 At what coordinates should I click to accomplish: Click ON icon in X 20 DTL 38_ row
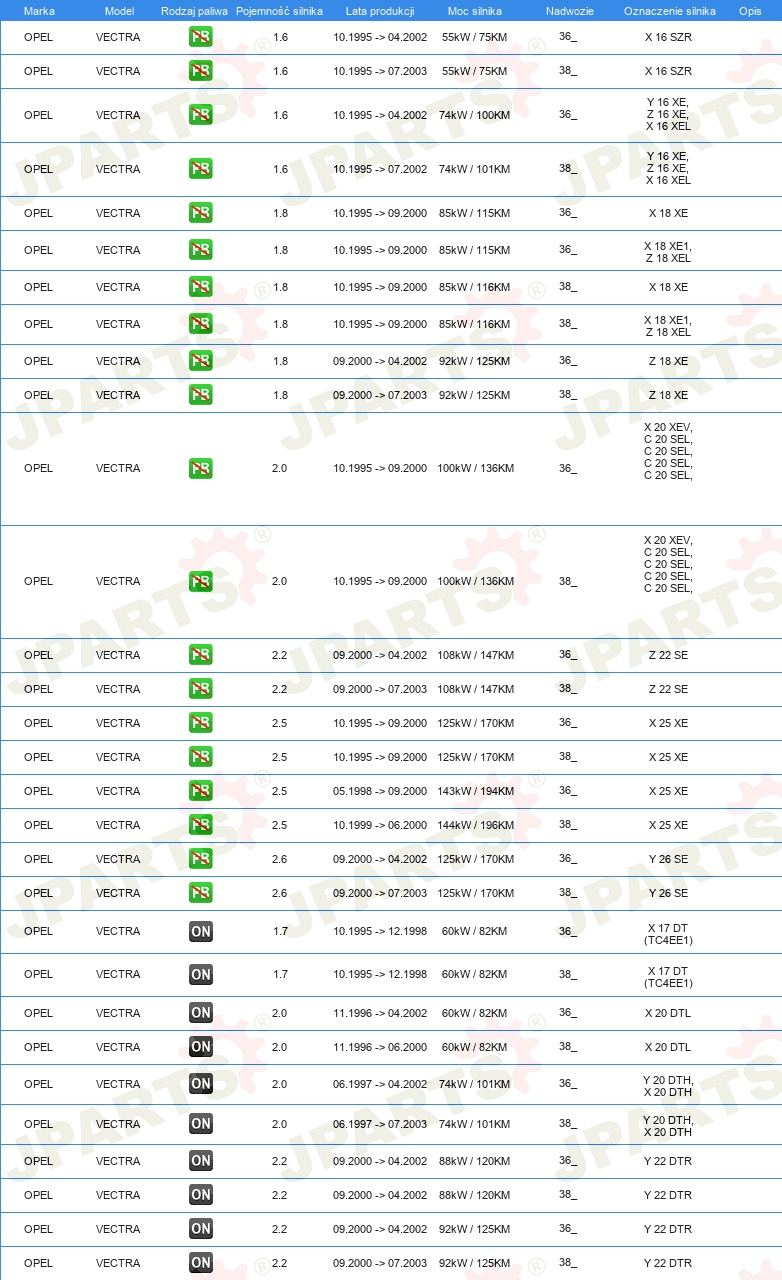[201, 1047]
